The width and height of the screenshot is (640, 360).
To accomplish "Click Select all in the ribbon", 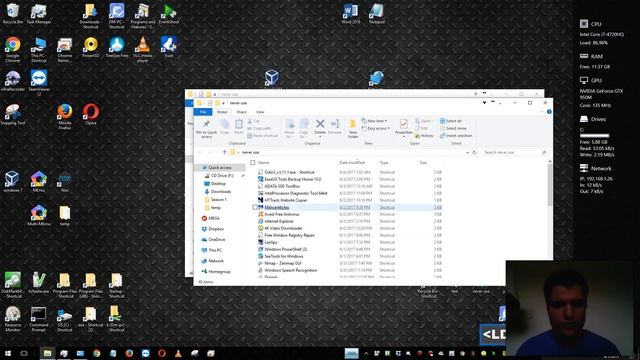I will 451,121.
